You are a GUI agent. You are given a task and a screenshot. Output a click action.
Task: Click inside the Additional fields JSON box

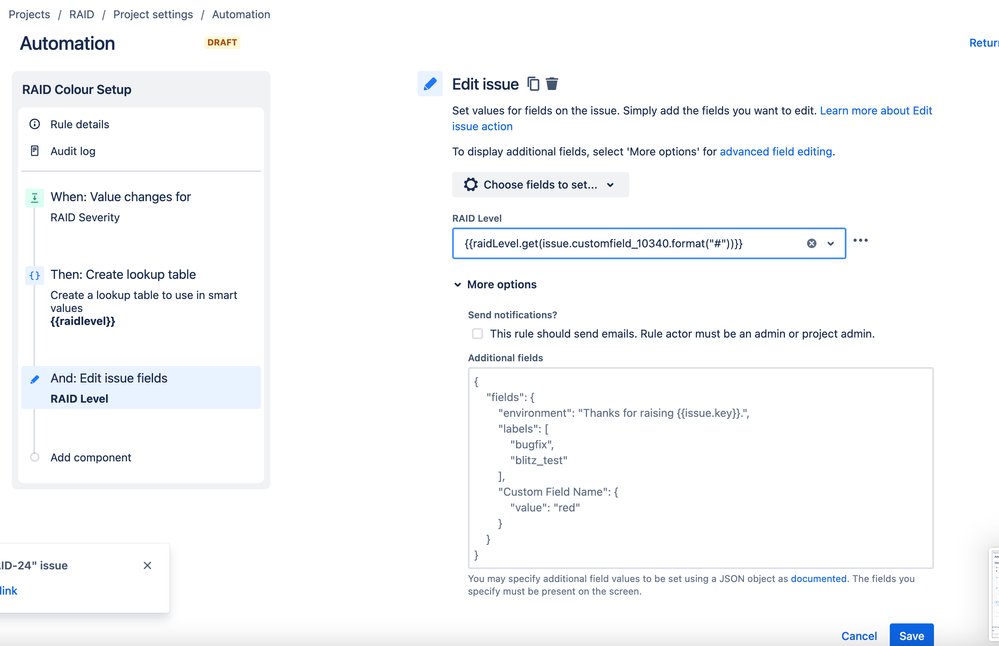(x=701, y=468)
